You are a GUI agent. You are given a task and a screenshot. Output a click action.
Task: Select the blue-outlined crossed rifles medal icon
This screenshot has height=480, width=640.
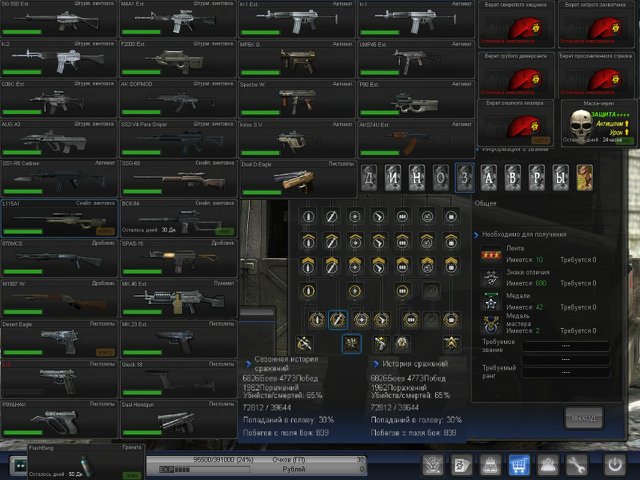pyautogui.click(x=351, y=343)
